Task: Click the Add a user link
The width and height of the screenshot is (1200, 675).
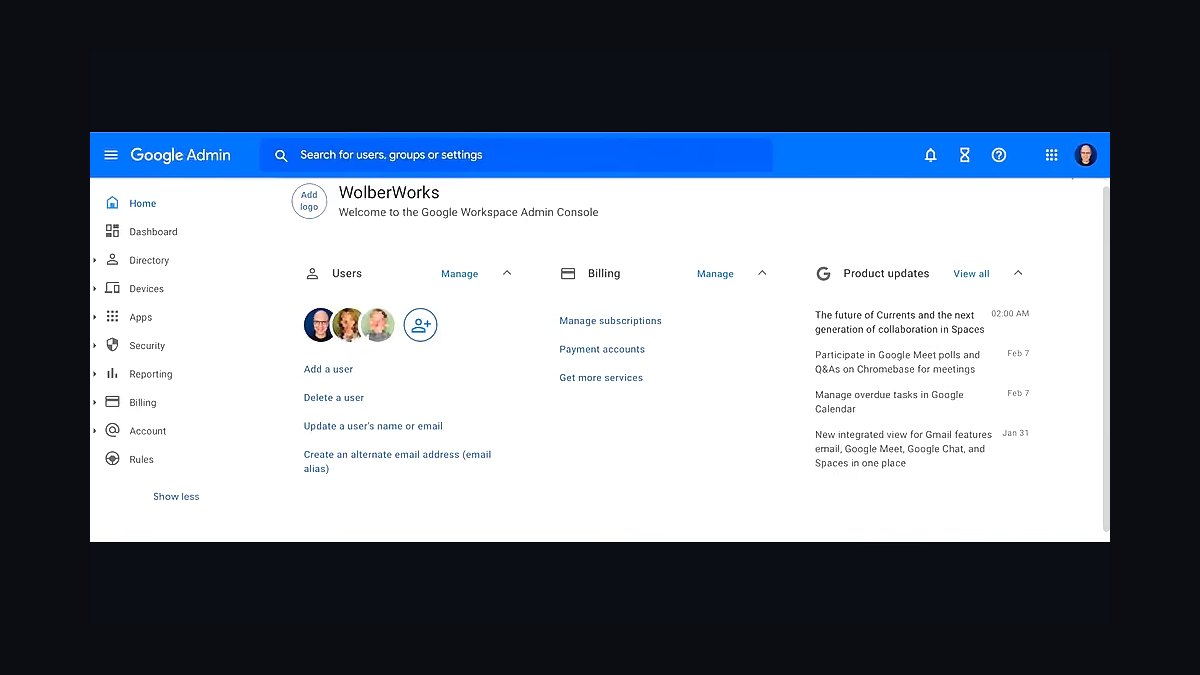Action: coord(328,369)
